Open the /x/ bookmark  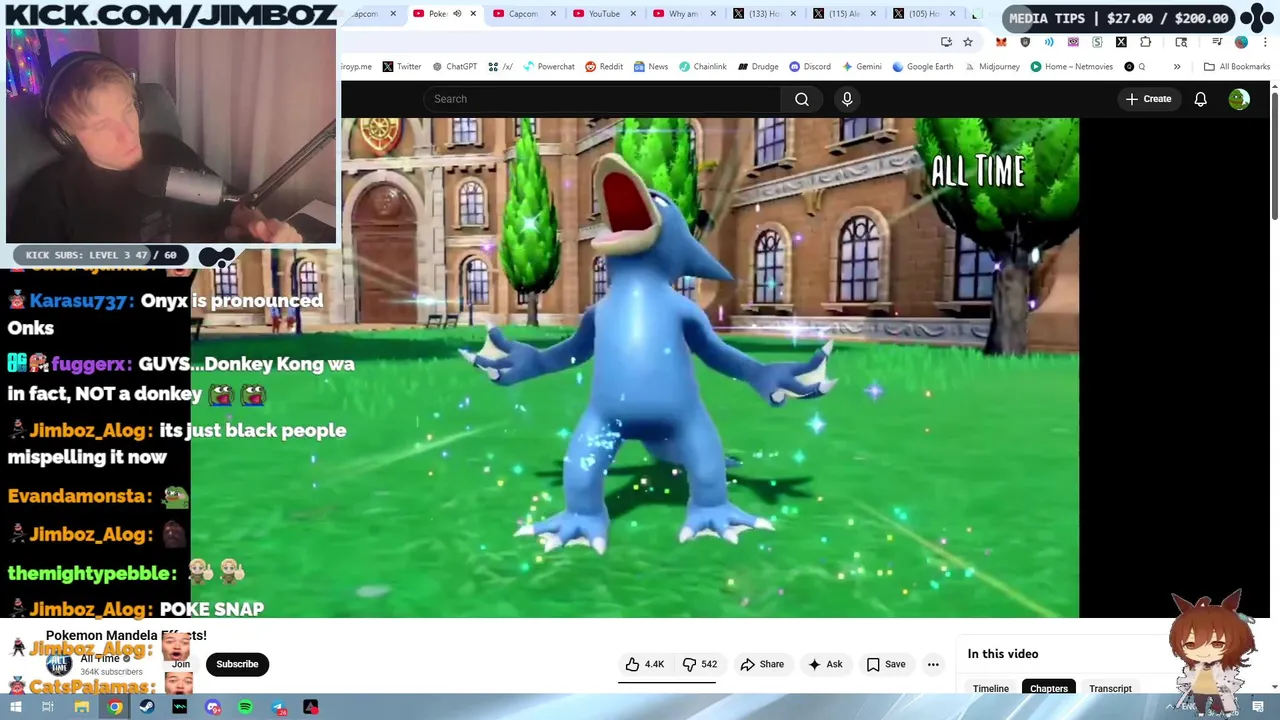[500, 67]
